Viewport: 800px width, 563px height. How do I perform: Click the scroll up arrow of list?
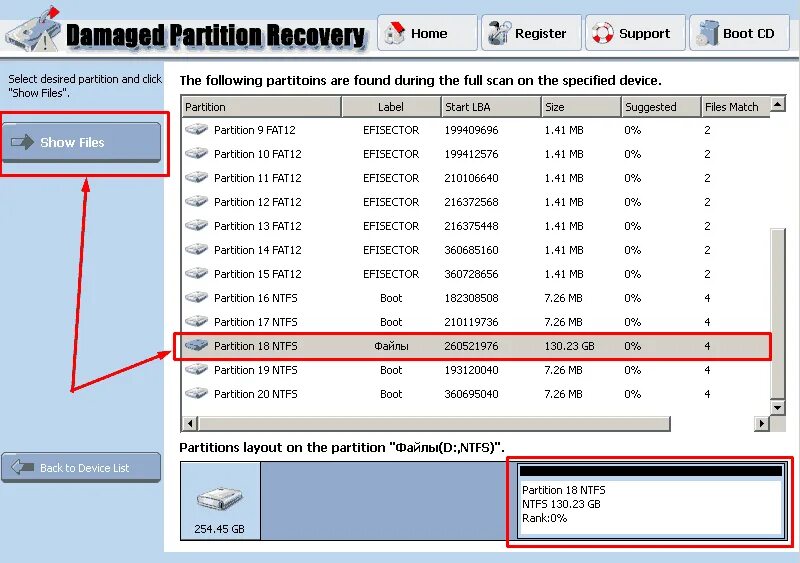tap(778, 104)
